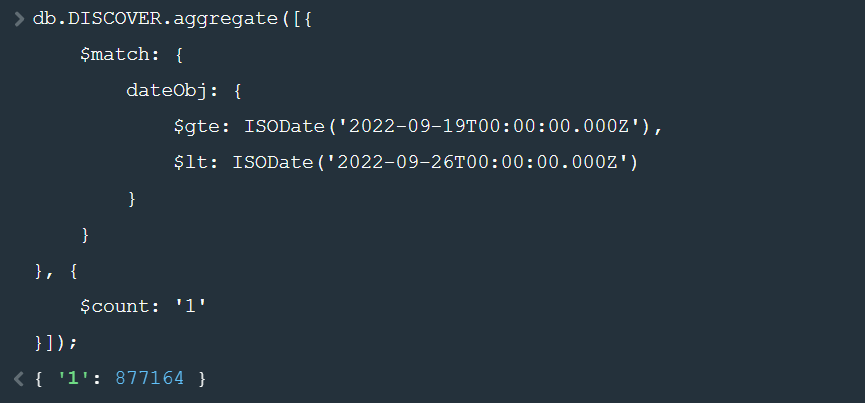Click the db prefix at command start
The height and width of the screenshot is (403, 865).
click(x=44, y=20)
